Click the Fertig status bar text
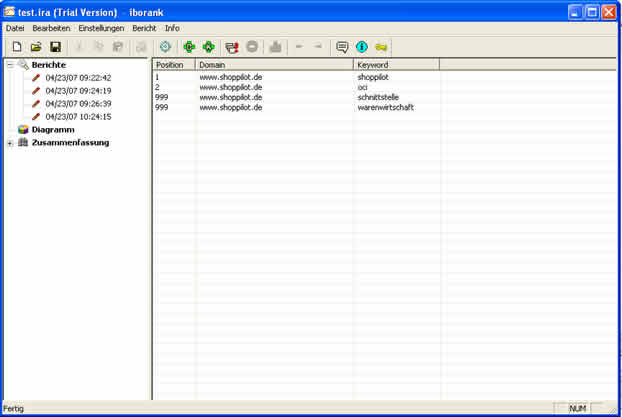The image size is (622, 417). point(13,408)
